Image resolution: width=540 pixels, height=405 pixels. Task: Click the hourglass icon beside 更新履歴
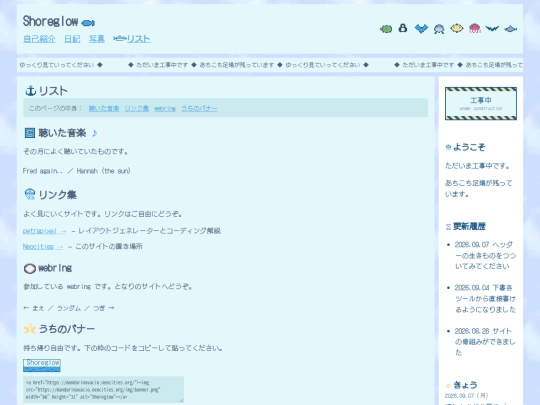pyautogui.click(x=448, y=227)
